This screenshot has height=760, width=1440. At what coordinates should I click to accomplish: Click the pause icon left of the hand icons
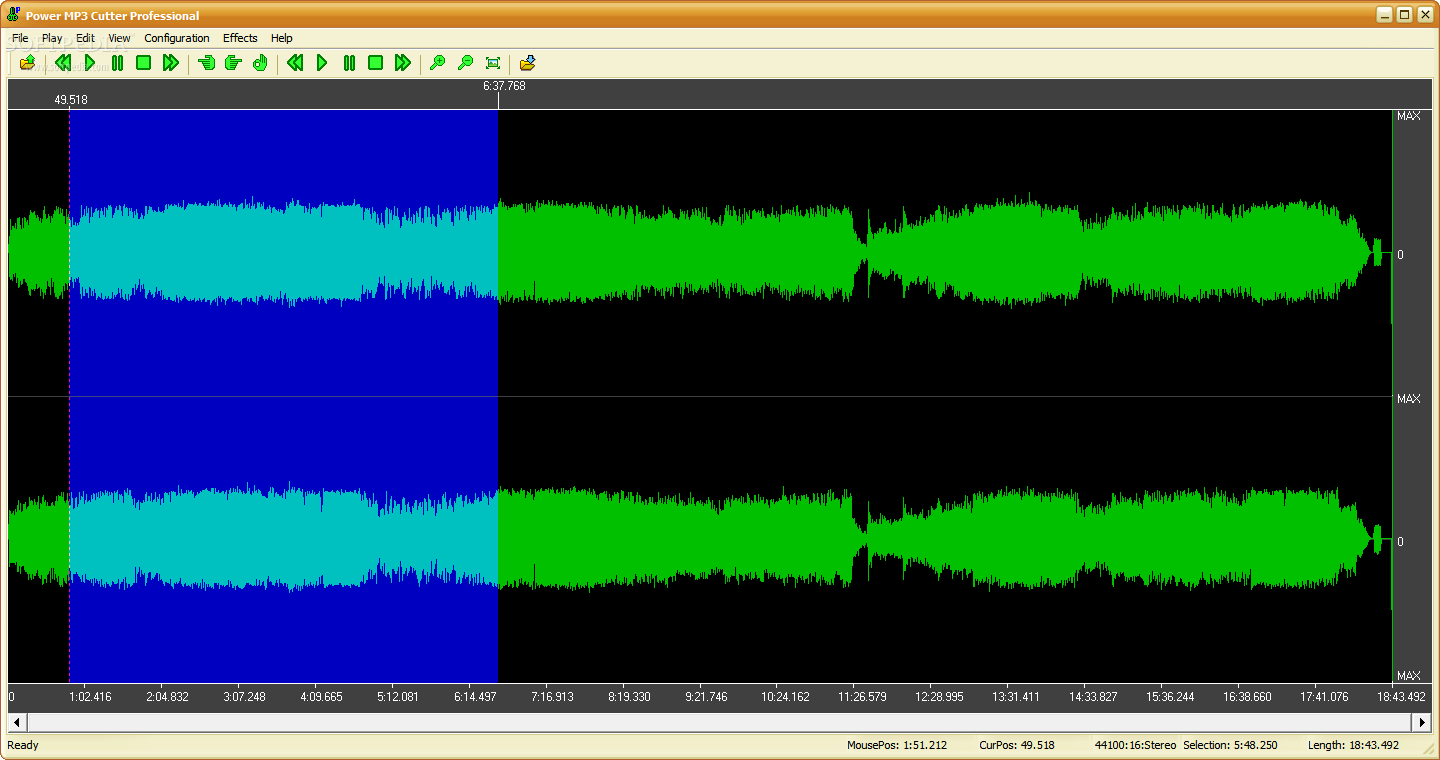[x=117, y=63]
